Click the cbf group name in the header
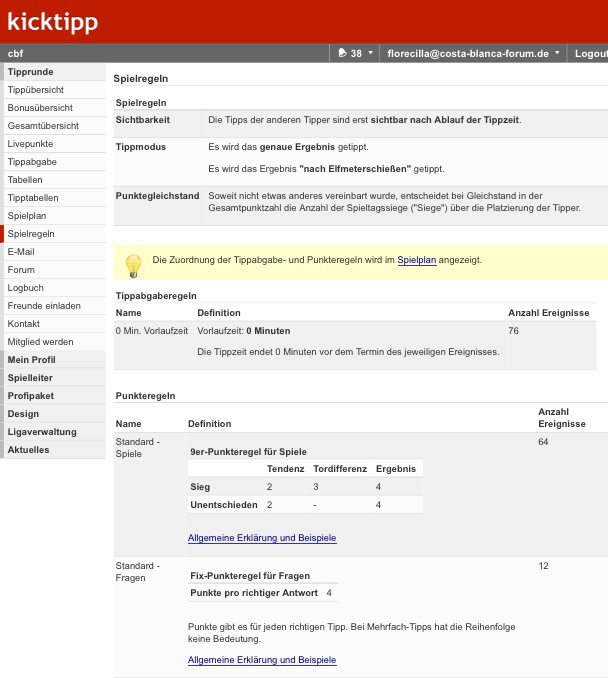 16,53
